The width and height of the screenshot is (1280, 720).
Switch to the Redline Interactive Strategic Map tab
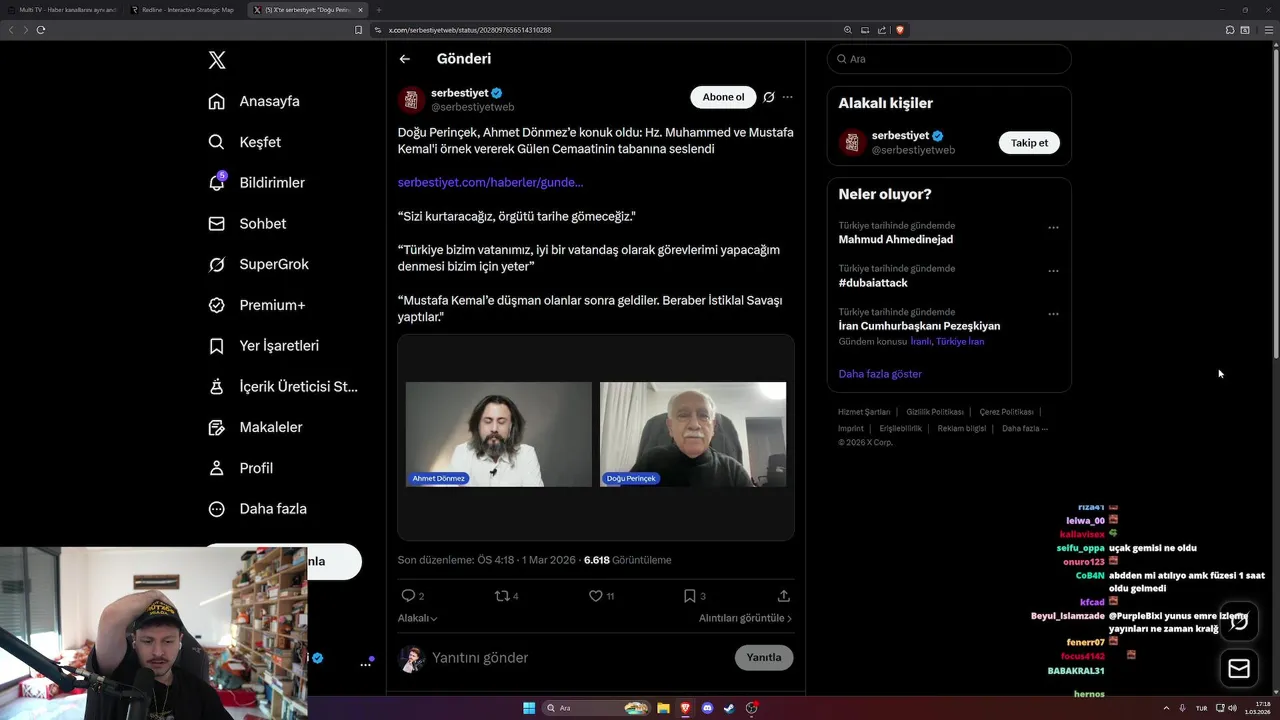click(184, 10)
